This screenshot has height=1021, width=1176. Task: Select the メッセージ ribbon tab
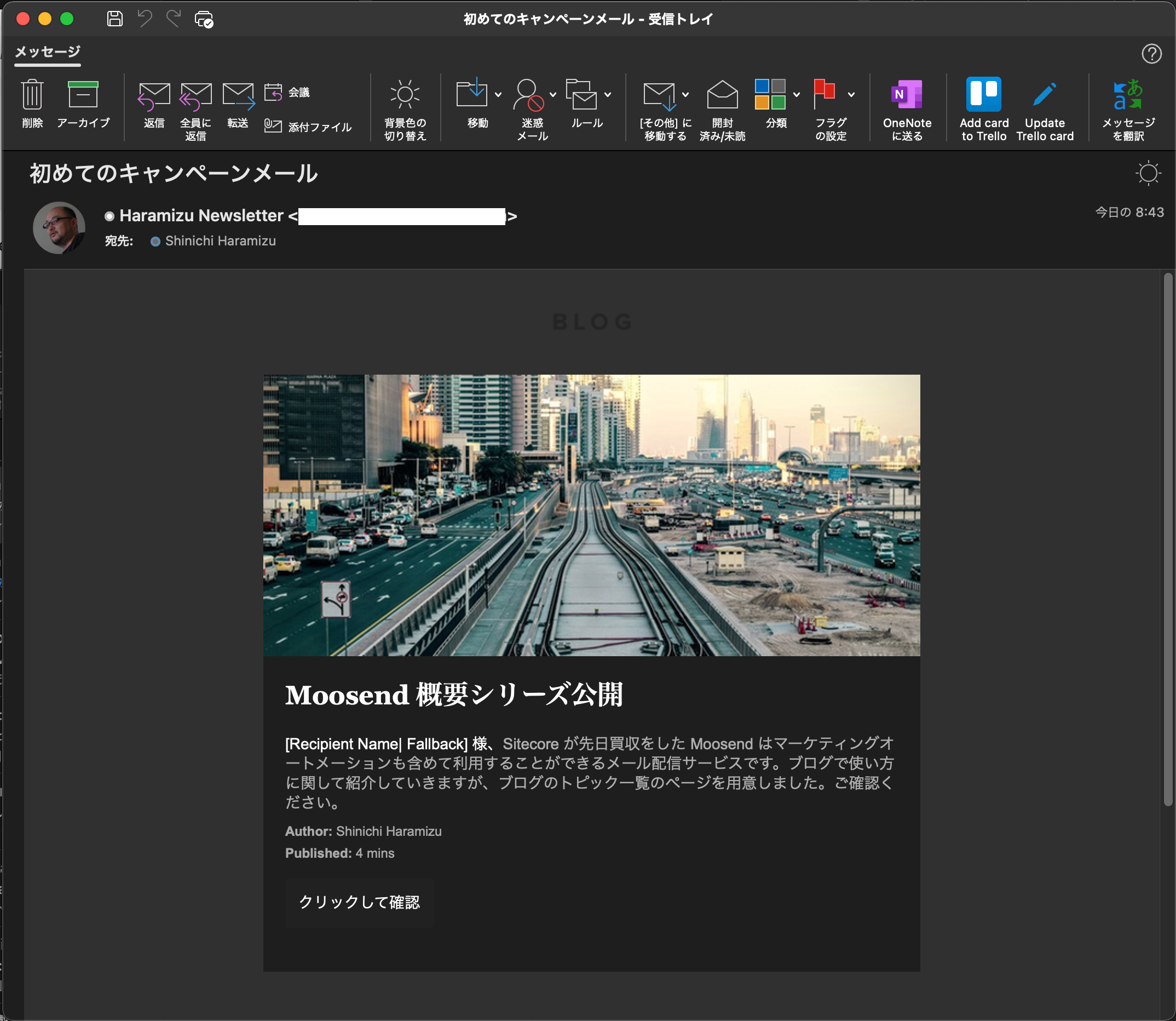(47, 52)
